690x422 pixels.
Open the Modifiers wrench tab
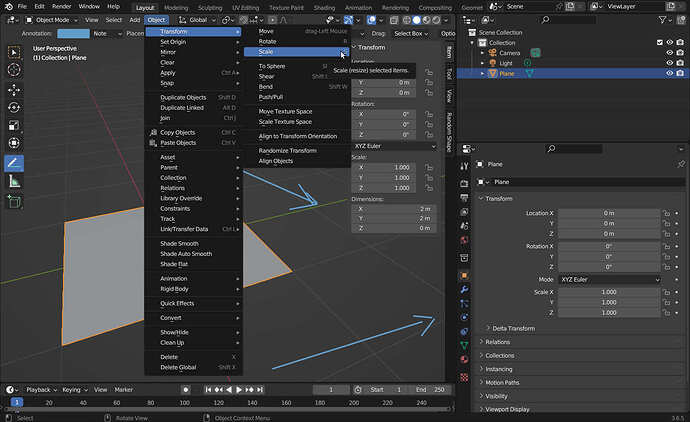pyautogui.click(x=464, y=290)
